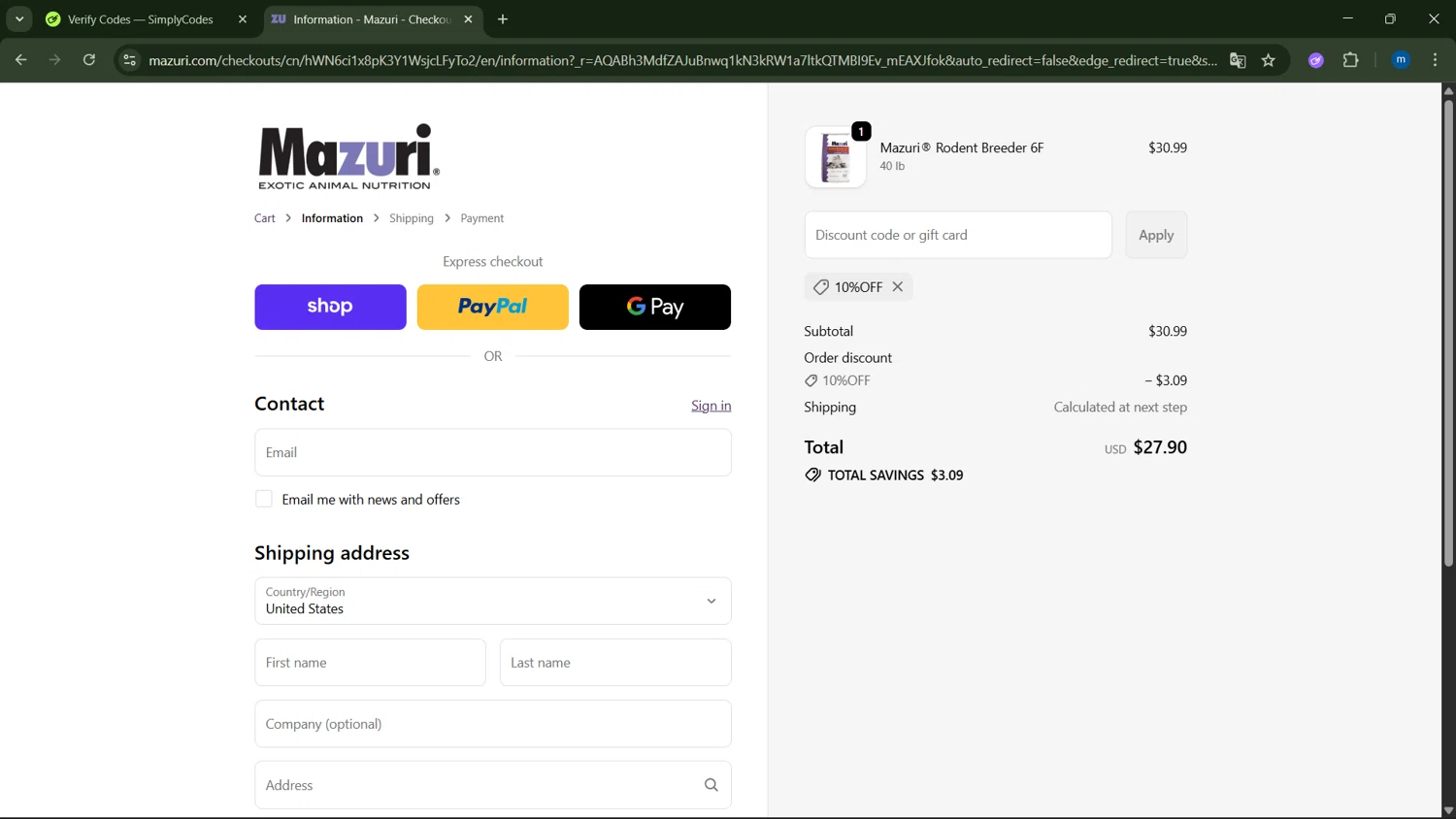Image resolution: width=1456 pixels, height=819 pixels.
Task: Open a new browser tab
Action: (x=503, y=19)
